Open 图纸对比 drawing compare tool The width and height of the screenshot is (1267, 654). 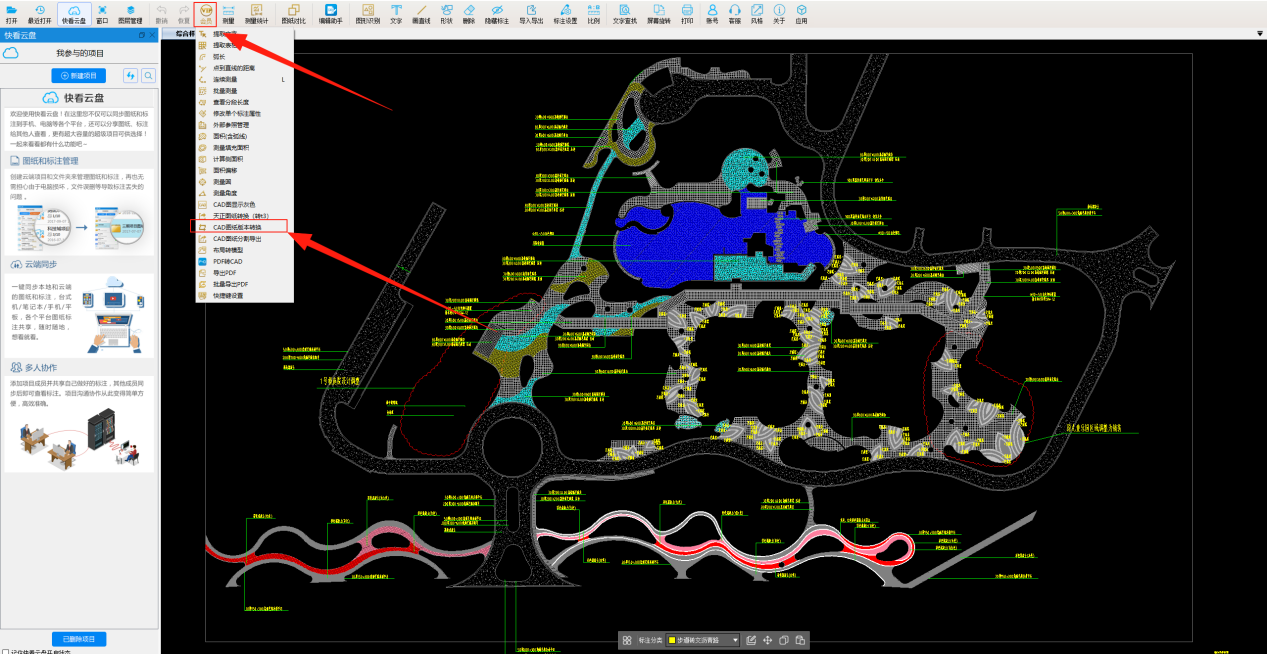tap(294, 13)
